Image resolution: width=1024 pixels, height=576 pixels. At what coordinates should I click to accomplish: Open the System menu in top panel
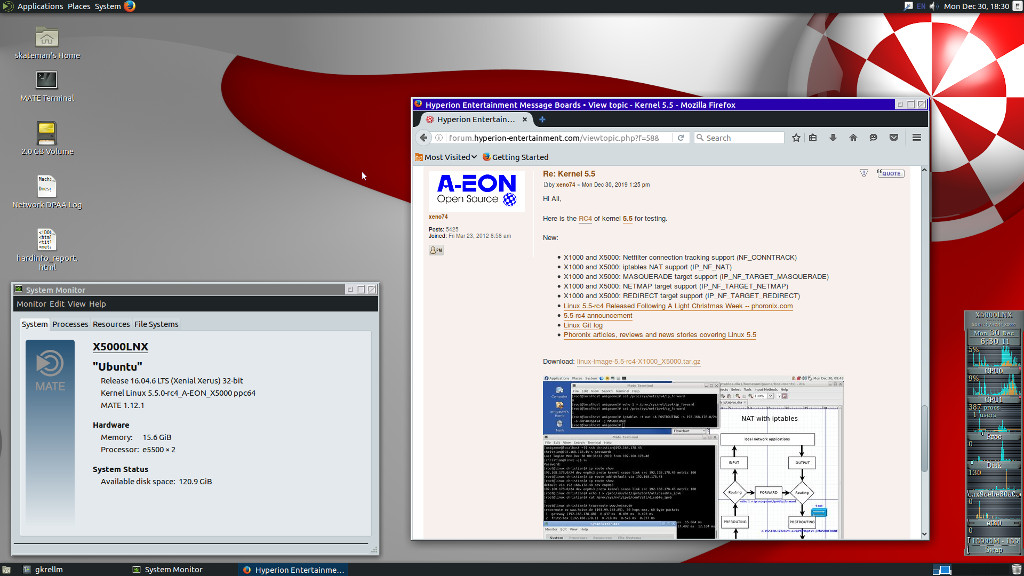(x=108, y=6)
